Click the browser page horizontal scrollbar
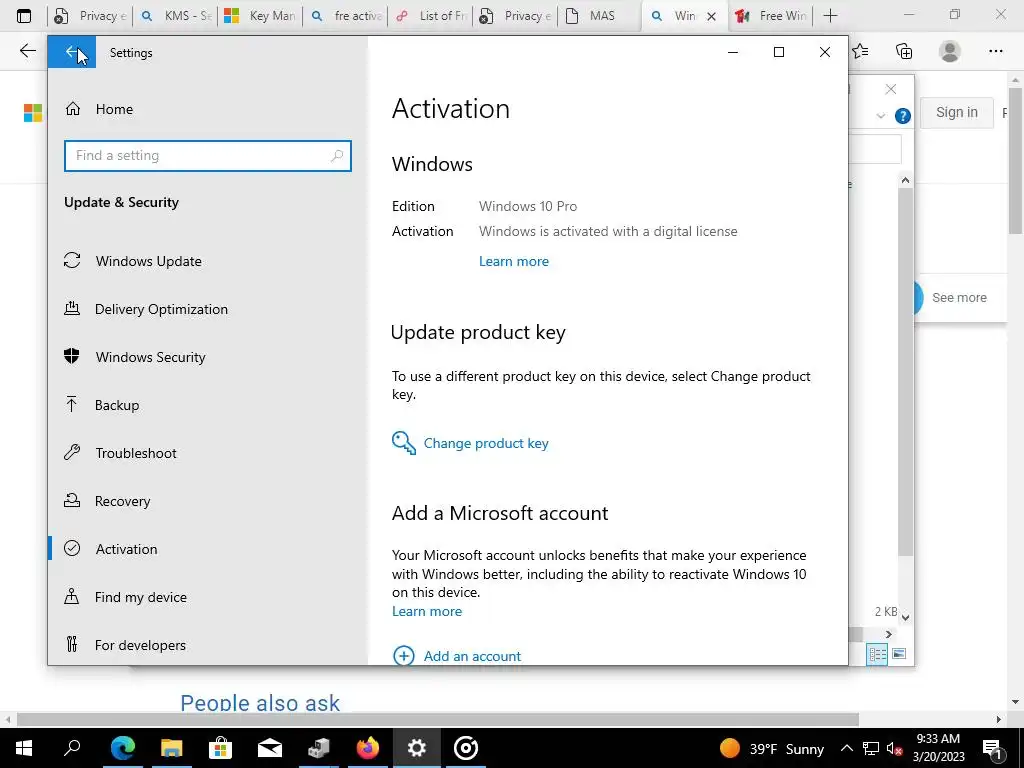 click(x=438, y=719)
